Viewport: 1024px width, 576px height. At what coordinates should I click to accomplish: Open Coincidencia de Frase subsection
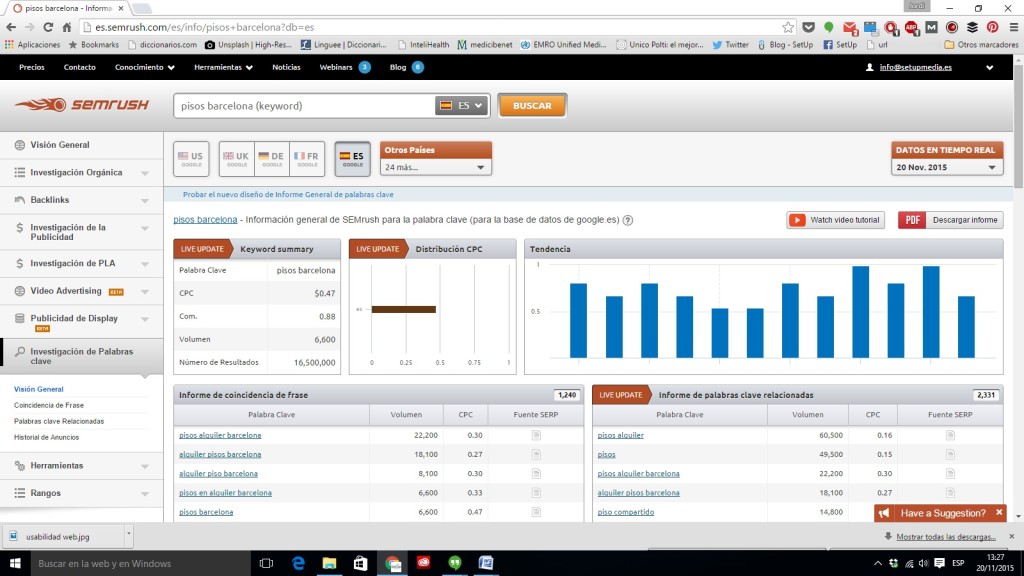(49, 406)
